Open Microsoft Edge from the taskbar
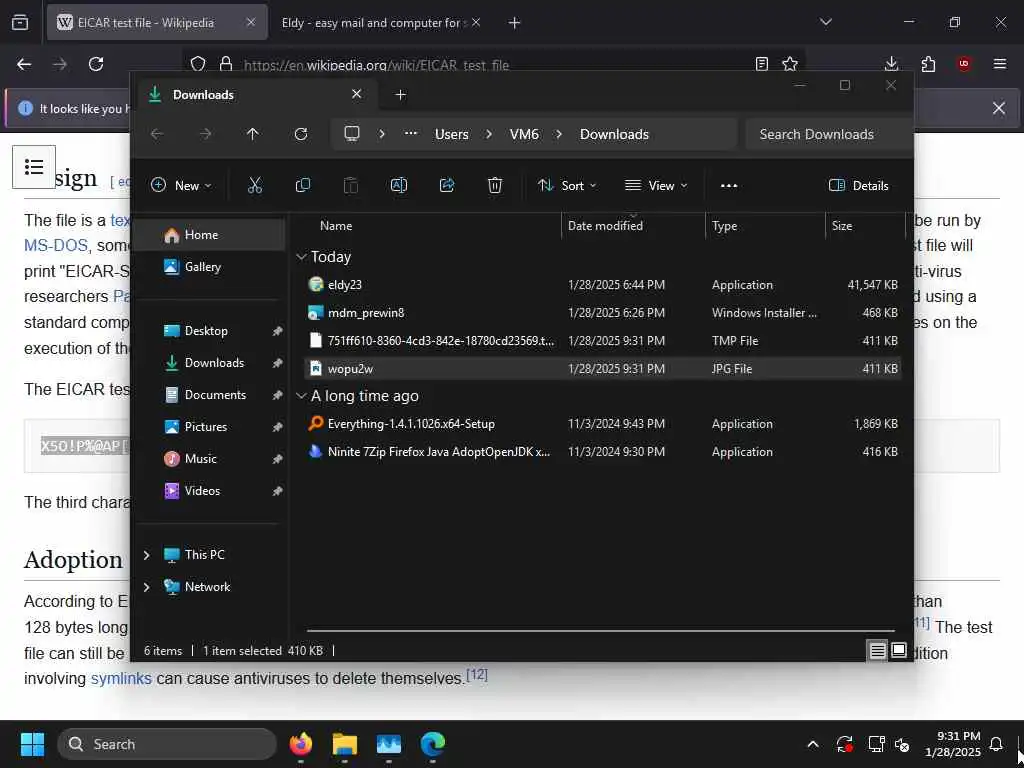This screenshot has width=1024, height=768. [432, 744]
